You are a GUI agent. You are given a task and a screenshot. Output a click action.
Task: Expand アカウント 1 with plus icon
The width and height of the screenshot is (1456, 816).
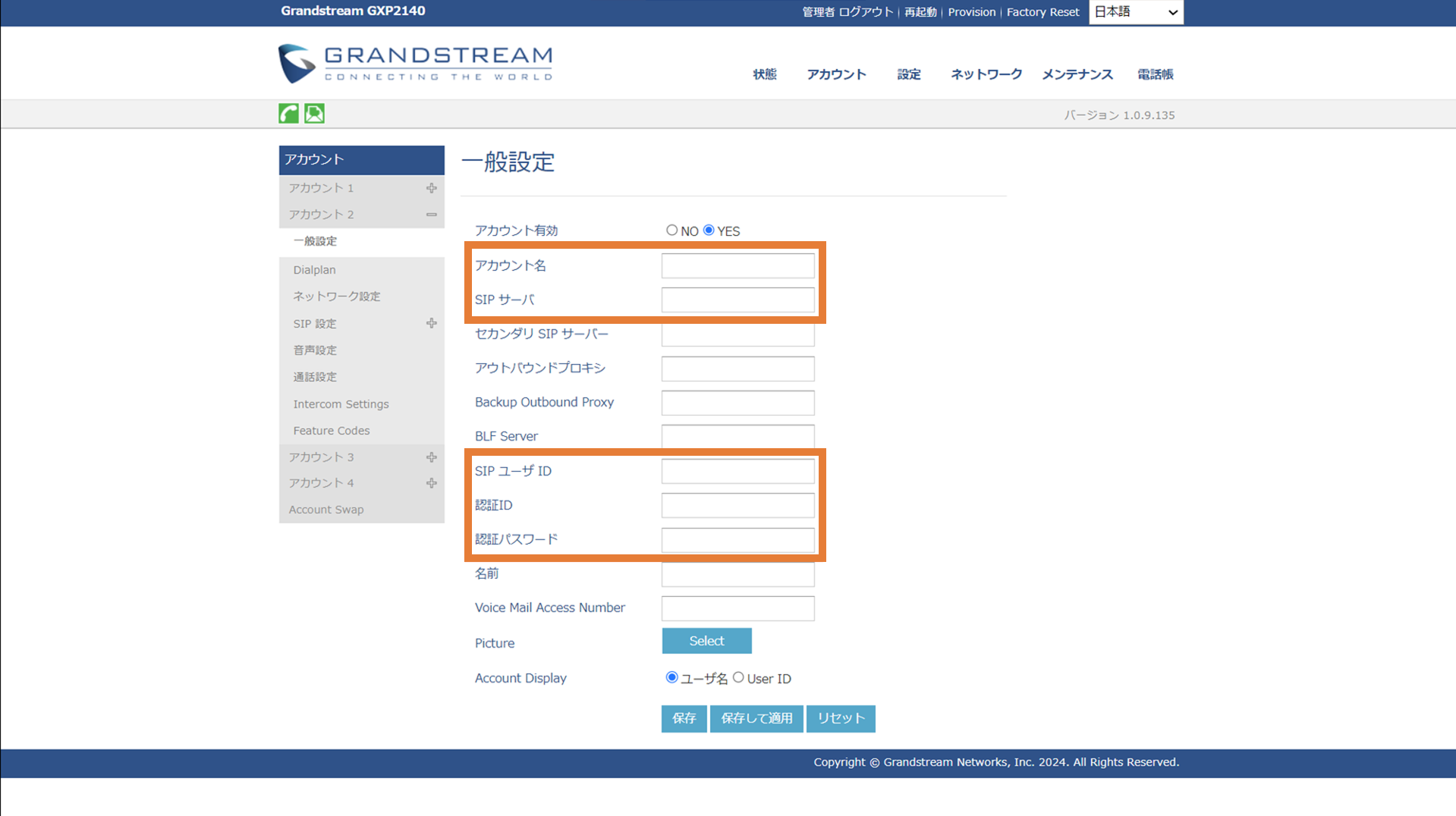click(x=431, y=188)
